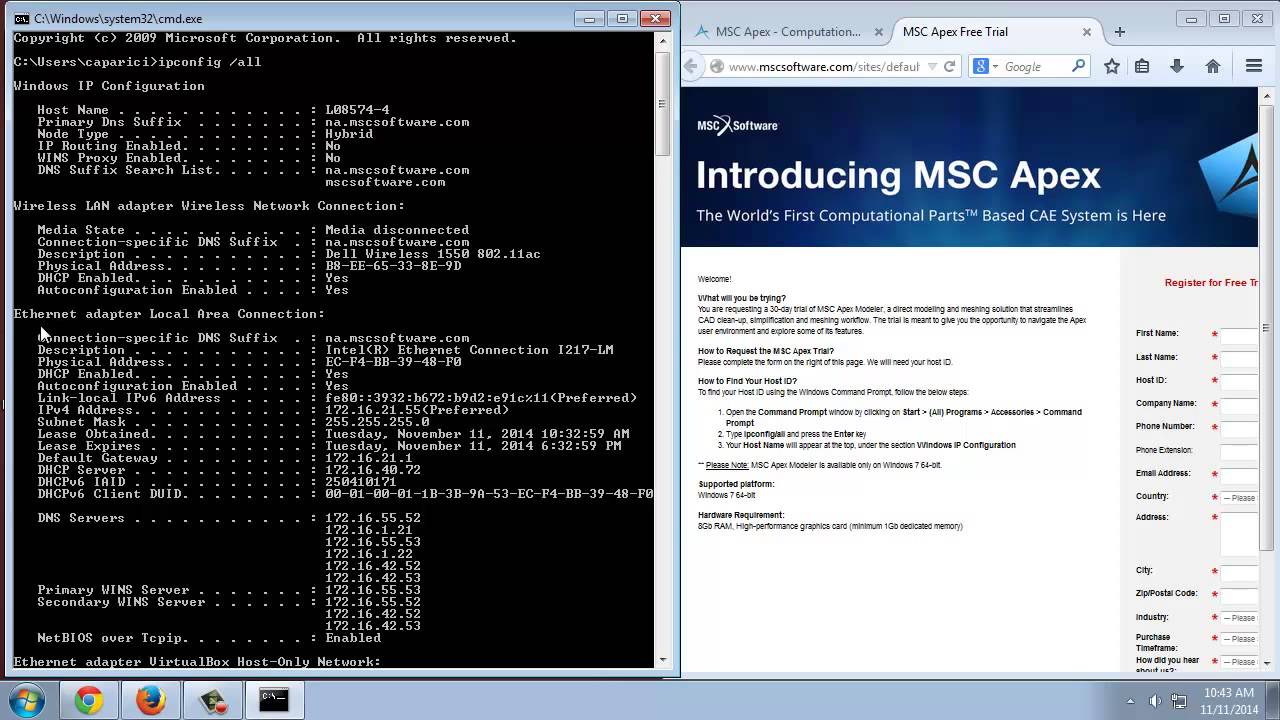Click the Last Name input field
The image size is (1280, 720).
tap(1239, 358)
